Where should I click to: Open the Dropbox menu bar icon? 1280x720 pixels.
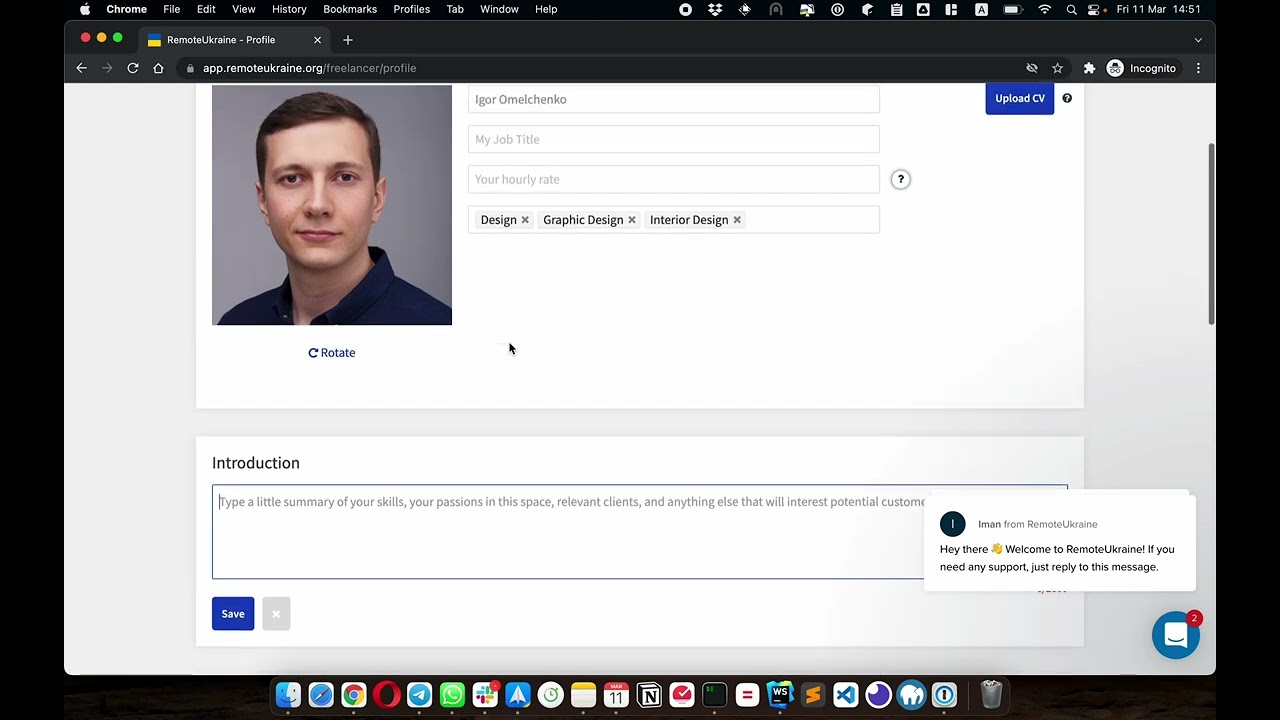[x=715, y=9]
